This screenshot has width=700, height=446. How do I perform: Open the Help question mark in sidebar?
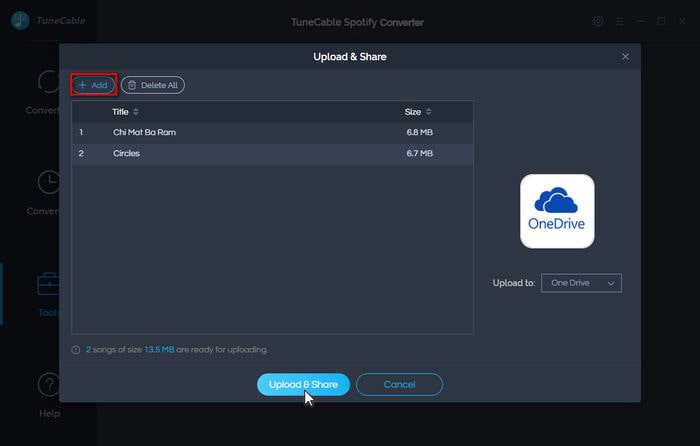49,384
